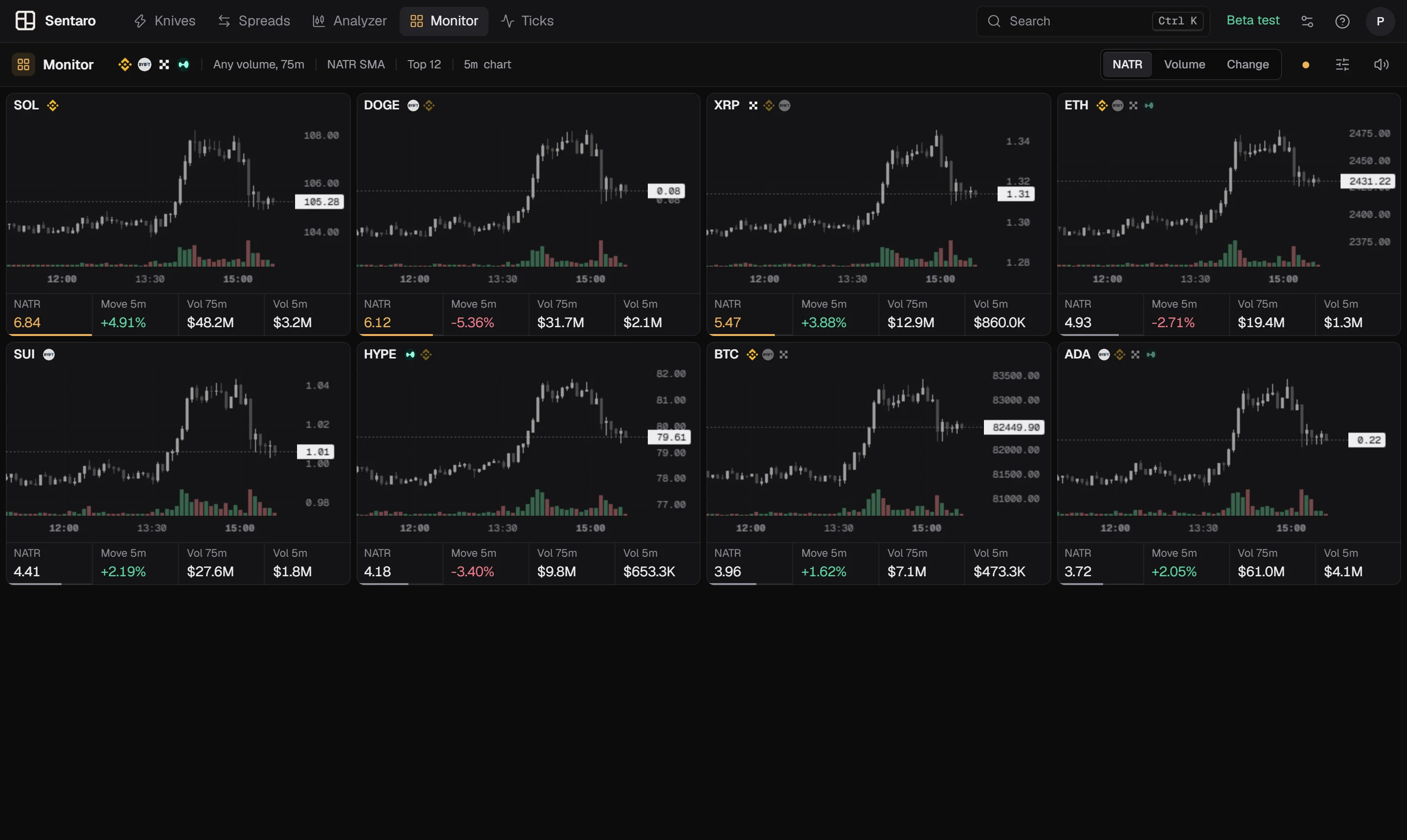The width and height of the screenshot is (1407, 840).
Task: Click the Sentaro logo icon
Action: point(25,21)
